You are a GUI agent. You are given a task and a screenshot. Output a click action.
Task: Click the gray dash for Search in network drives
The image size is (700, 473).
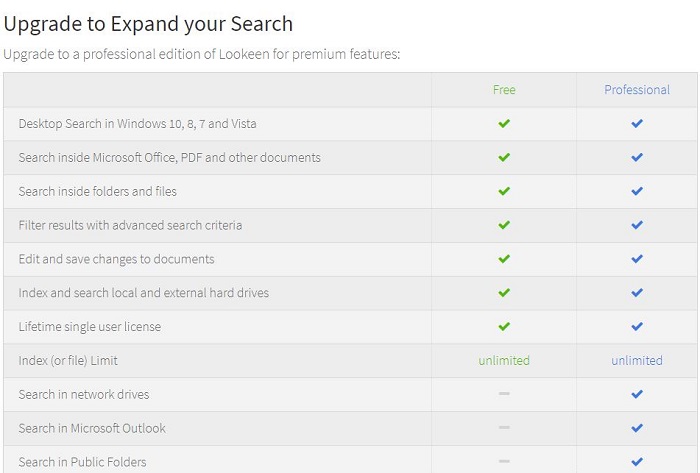(504, 394)
